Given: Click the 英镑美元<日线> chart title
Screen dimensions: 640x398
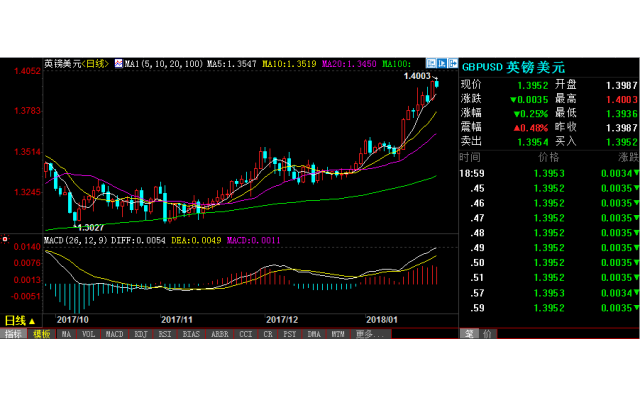Looking at the screenshot, I should [x=77, y=64].
